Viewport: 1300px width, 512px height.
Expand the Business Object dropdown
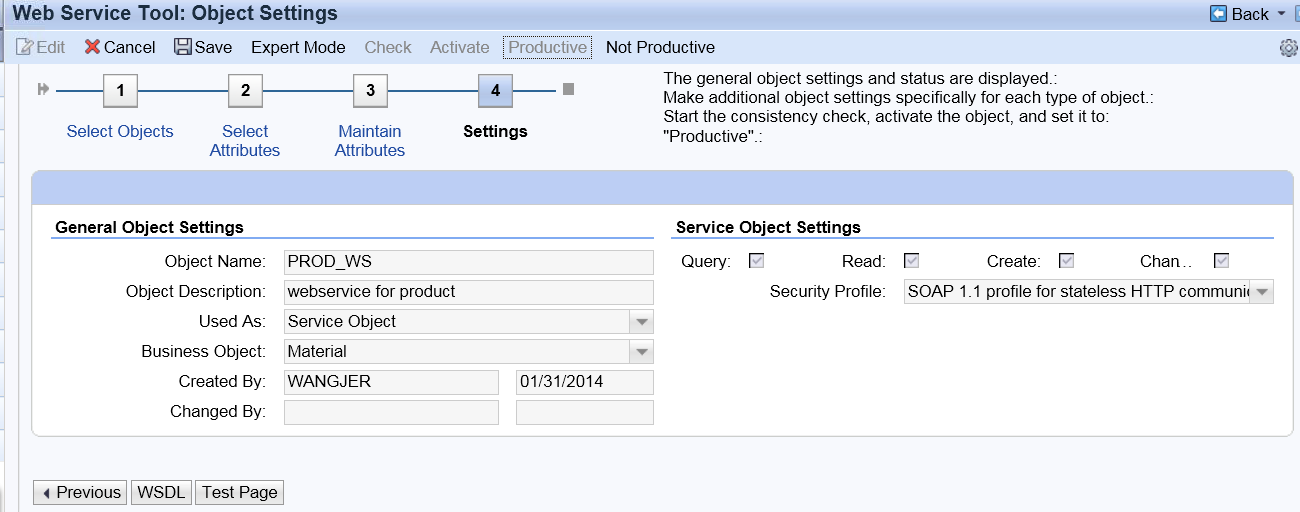[641, 352]
